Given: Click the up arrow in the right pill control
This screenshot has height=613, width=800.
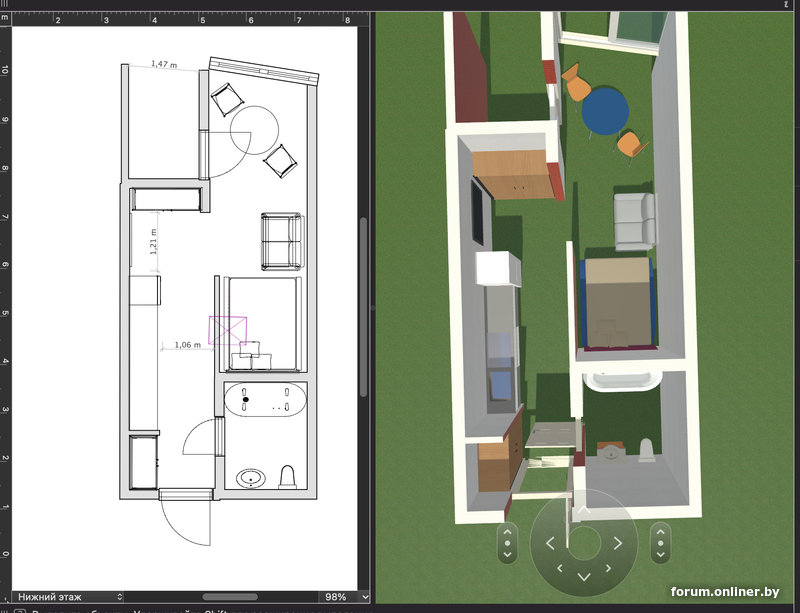Looking at the screenshot, I should point(661,532).
